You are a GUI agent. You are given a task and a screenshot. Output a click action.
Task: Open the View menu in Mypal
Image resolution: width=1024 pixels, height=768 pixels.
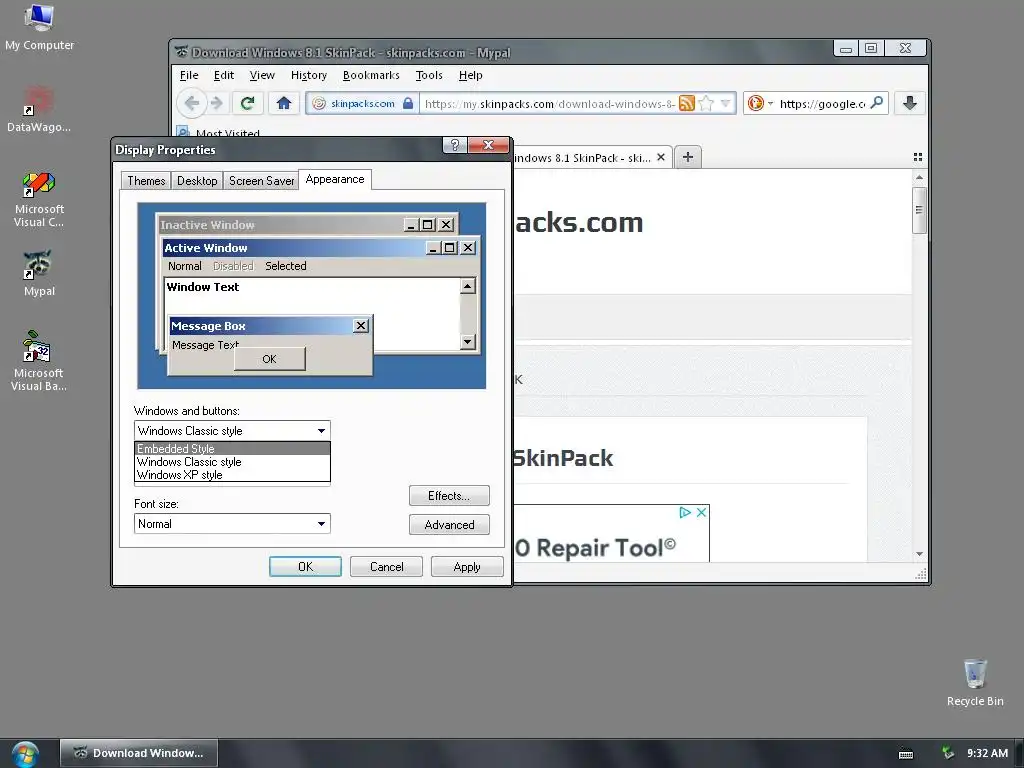[262, 75]
